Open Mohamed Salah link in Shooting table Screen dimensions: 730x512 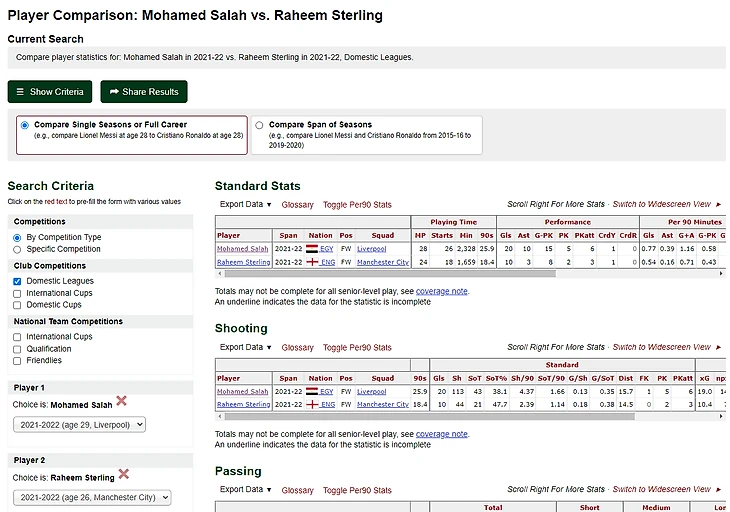tap(243, 391)
